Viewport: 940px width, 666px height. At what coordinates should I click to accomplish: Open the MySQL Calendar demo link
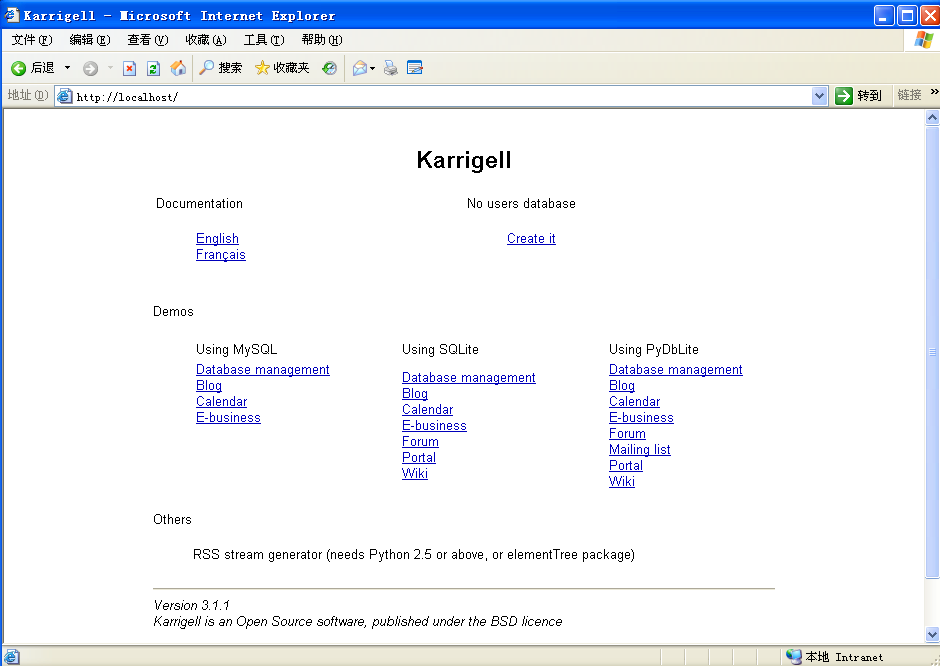221,402
